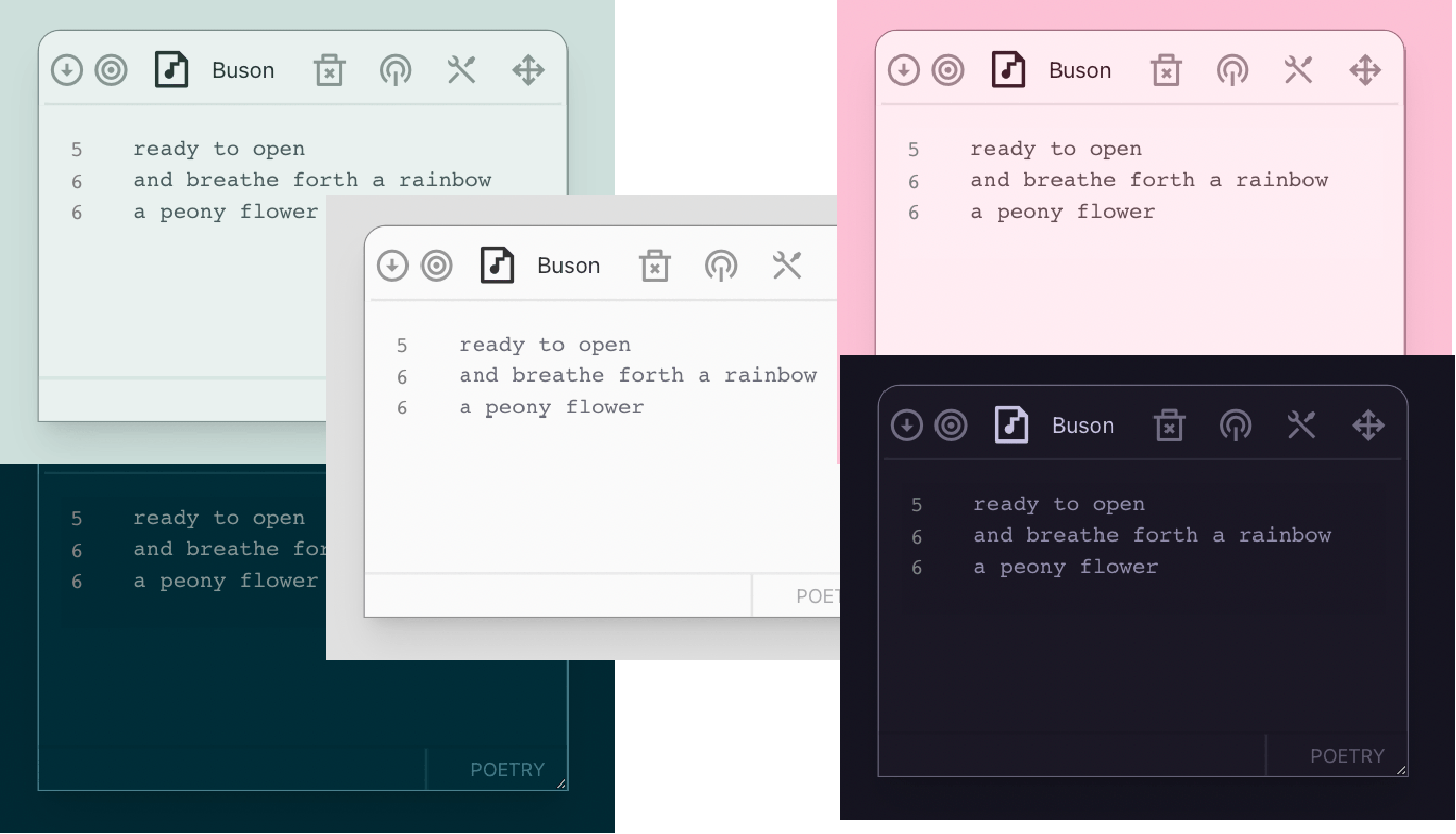Viewport: 1456px width, 834px height.
Task: Click Buson title in pink panel
Action: pyautogui.click(x=1079, y=70)
